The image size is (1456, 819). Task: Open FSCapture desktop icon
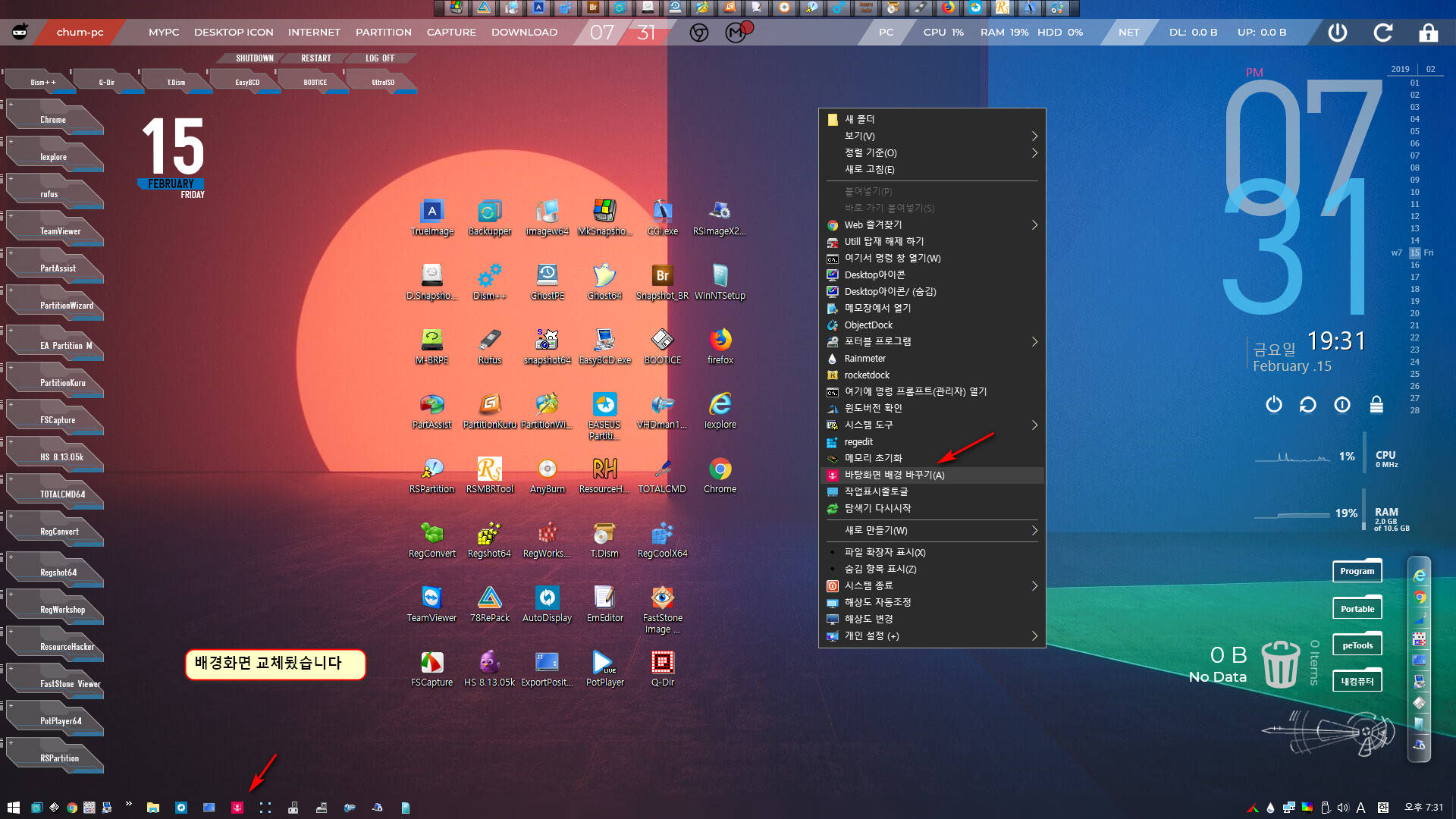tap(432, 669)
